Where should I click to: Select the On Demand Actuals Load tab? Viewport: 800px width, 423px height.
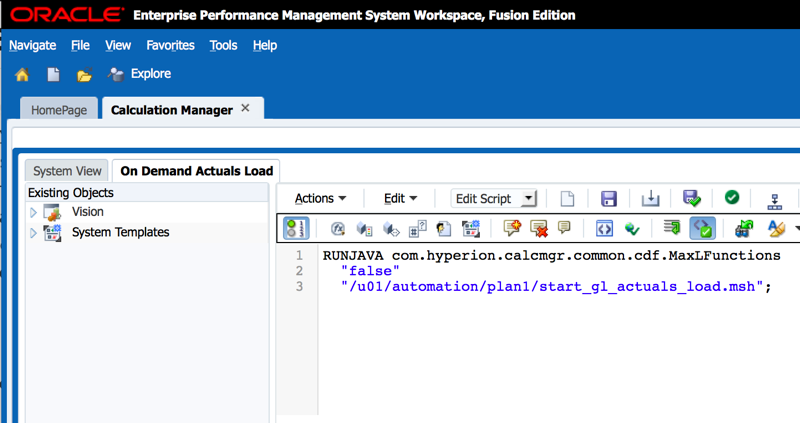pos(196,171)
